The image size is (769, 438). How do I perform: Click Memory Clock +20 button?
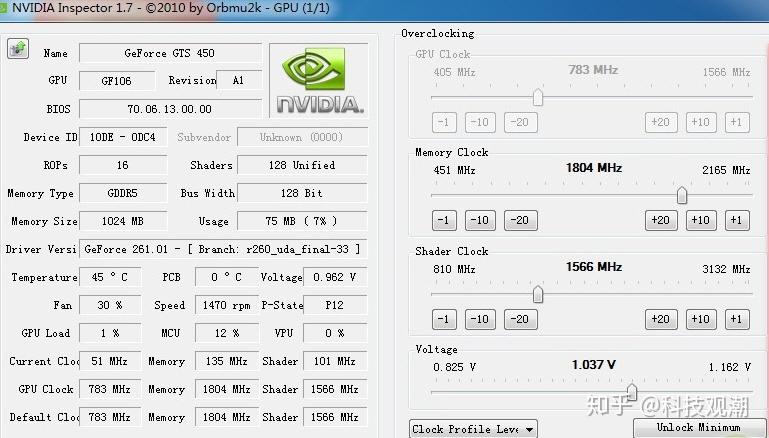[x=661, y=220]
